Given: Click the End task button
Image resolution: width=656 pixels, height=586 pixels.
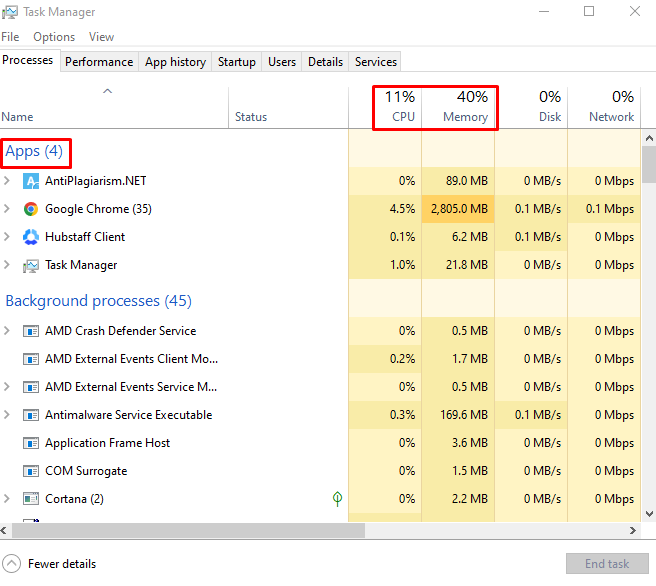Looking at the screenshot, I should tap(607, 564).
